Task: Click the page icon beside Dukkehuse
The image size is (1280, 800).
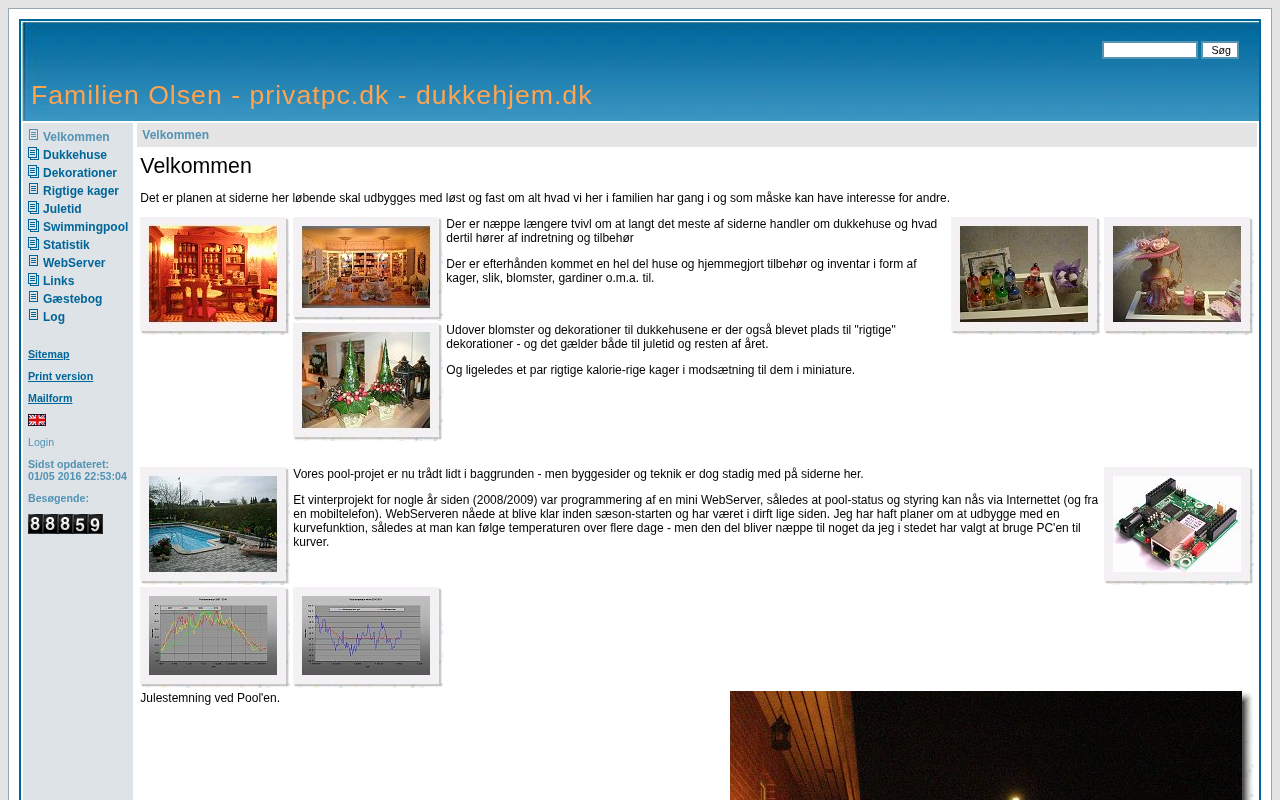Action: (33, 154)
